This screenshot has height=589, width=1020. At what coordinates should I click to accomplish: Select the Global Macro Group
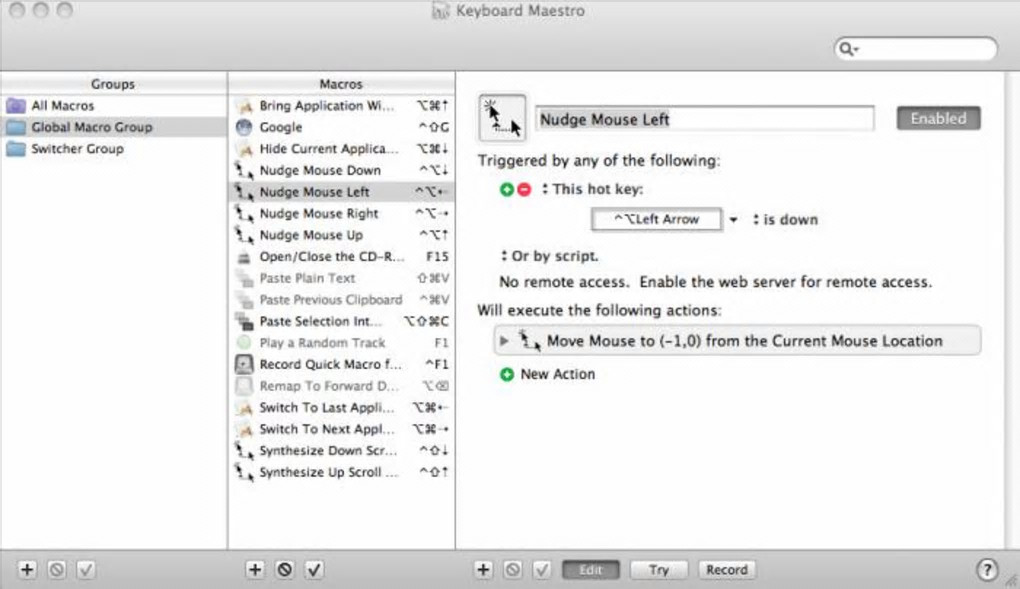coord(114,127)
